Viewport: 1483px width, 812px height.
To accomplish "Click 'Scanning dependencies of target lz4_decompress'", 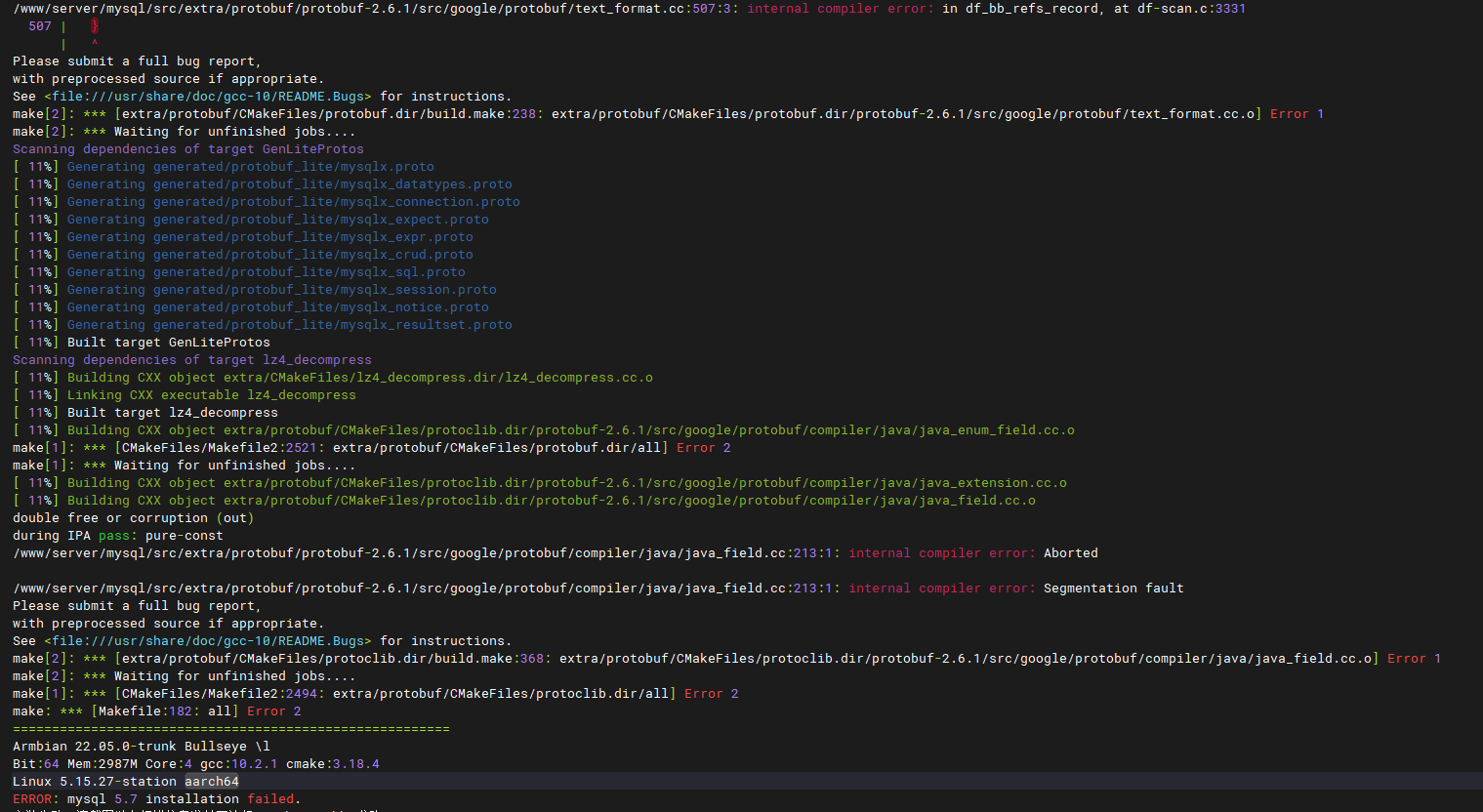I will click(x=192, y=360).
